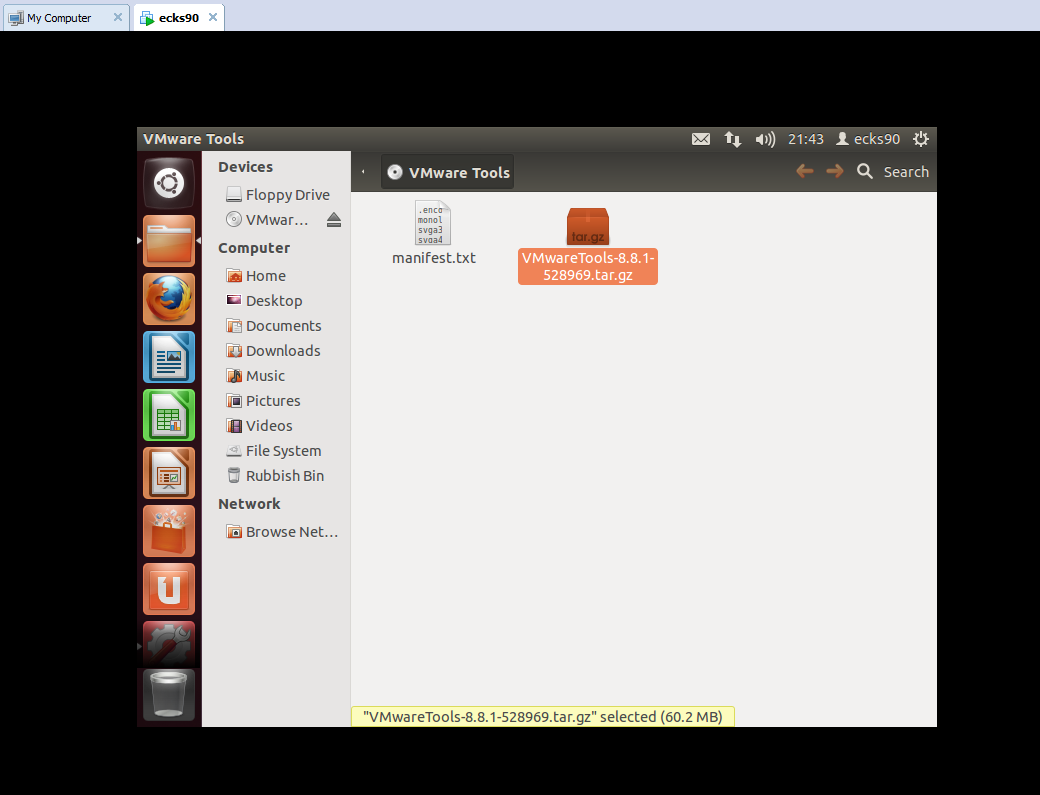Click the Search magnifier icon
This screenshot has height=795, width=1040.
(864, 172)
